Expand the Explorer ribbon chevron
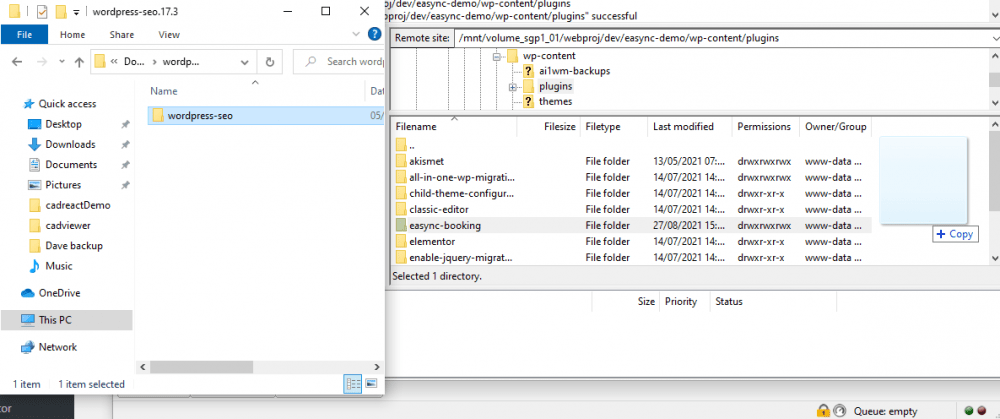Viewport: 1000px width, 419px height. (356, 34)
